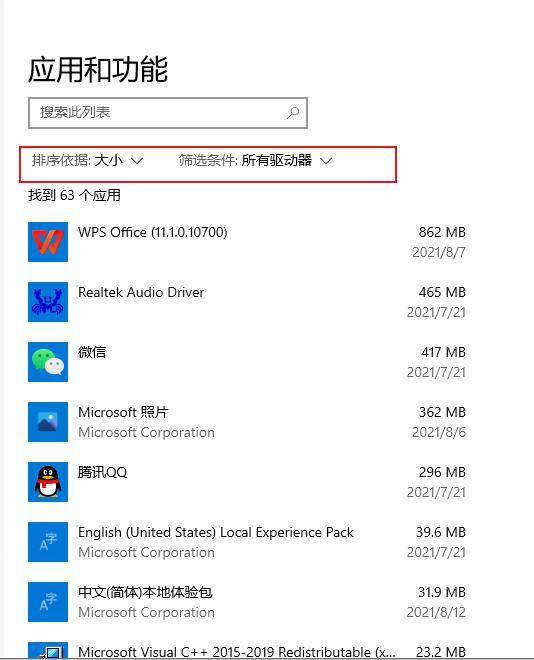The image size is (534, 660).
Task: Select the Microsoft 照片 app name
Action: 123,412
